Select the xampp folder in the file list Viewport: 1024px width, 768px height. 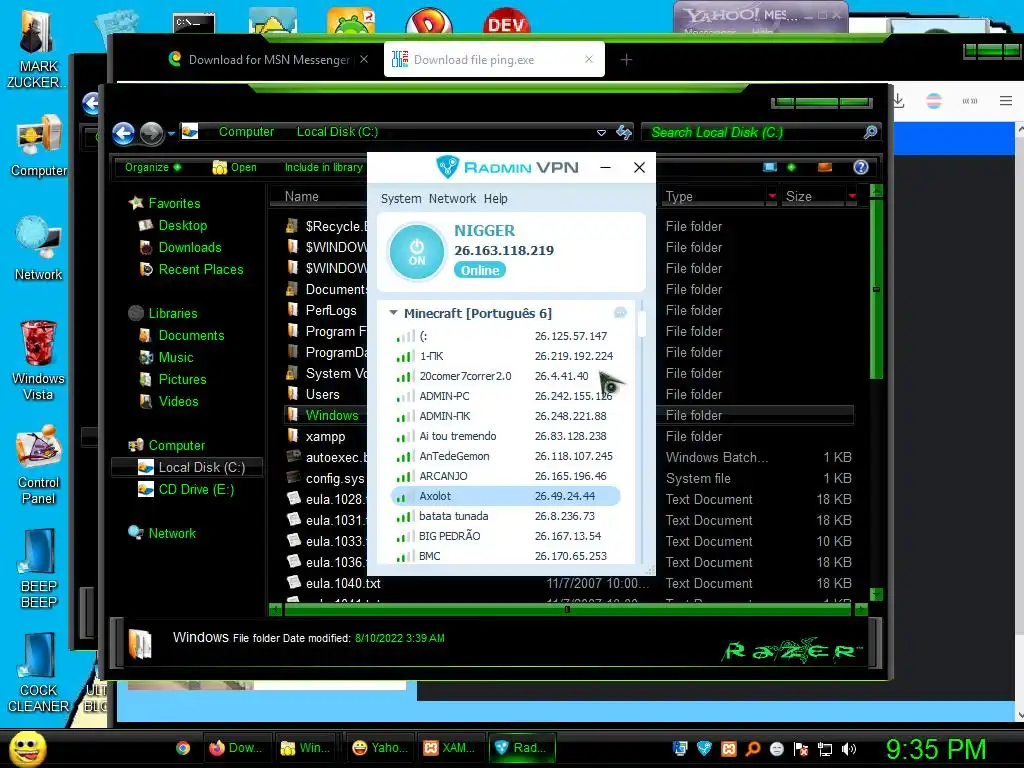pos(325,436)
